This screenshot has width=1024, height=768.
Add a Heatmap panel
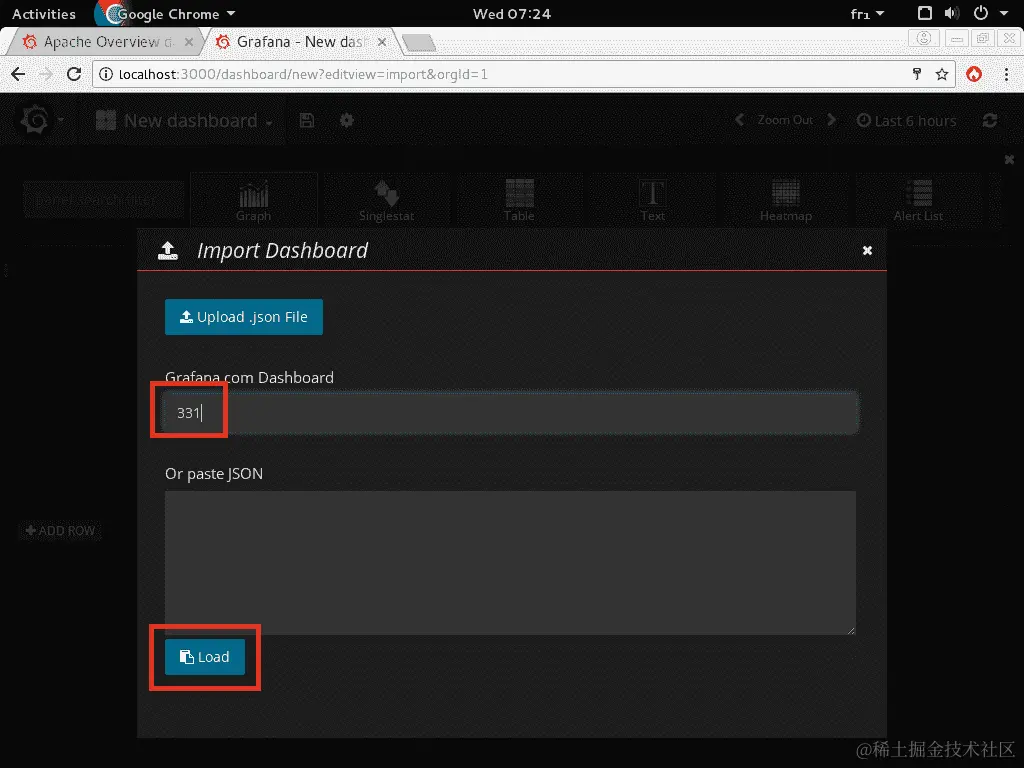[786, 200]
